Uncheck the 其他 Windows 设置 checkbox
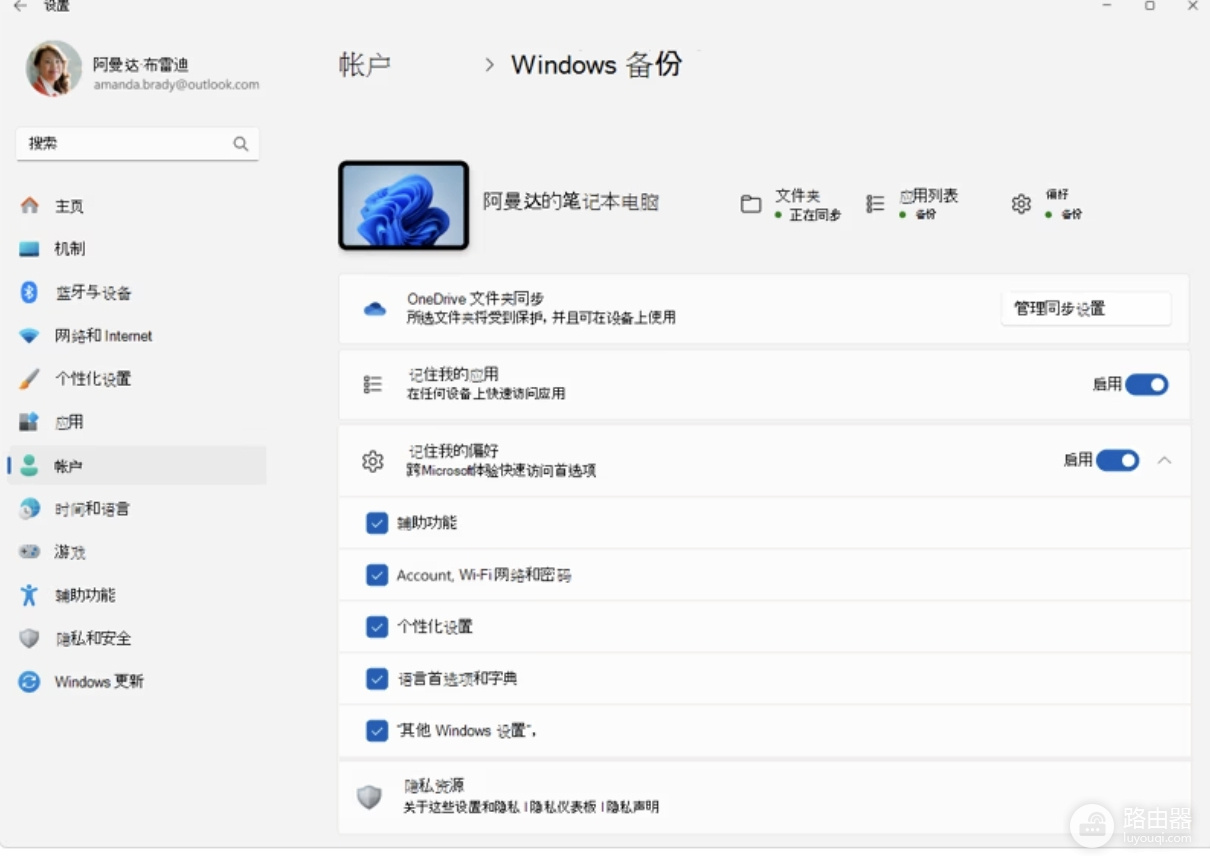This screenshot has width=1210, height=866. point(377,731)
